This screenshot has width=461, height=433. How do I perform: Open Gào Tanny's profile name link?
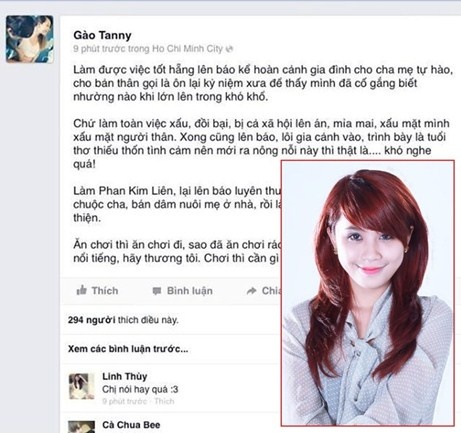(102, 35)
